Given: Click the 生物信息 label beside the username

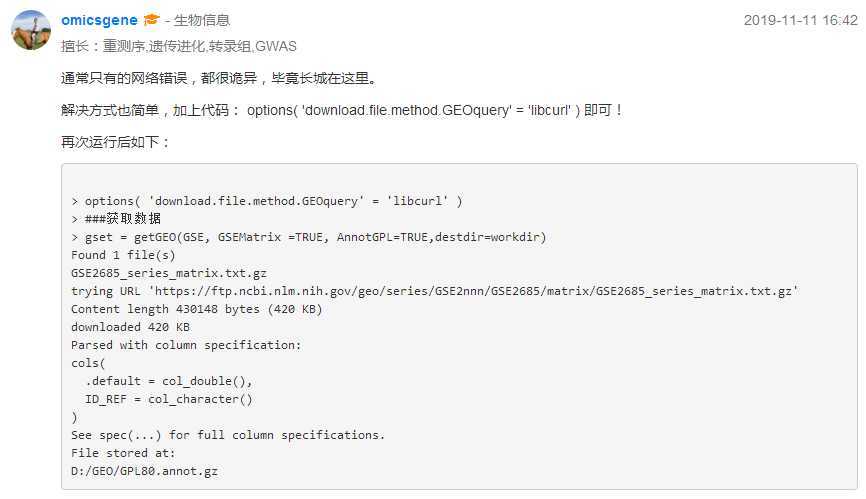Looking at the screenshot, I should (x=202, y=20).
